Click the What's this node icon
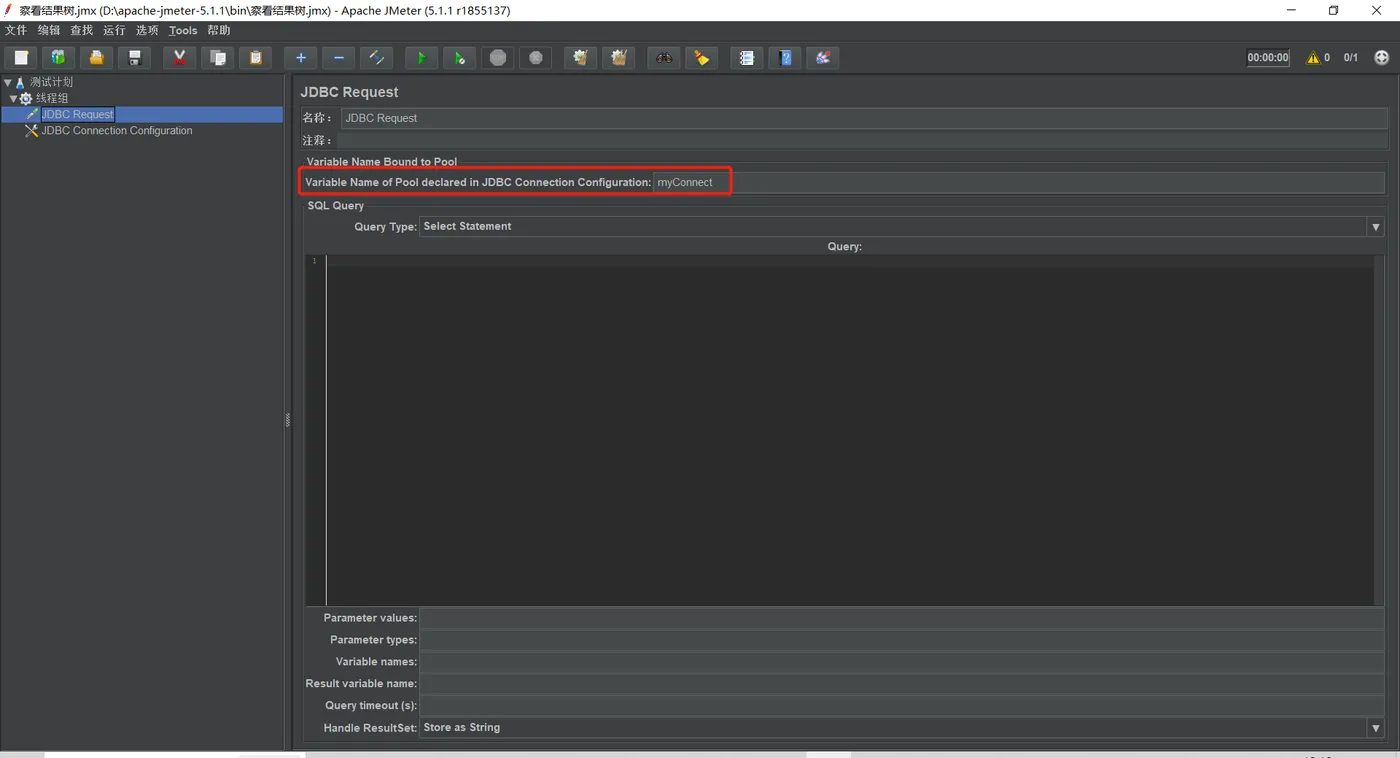 coord(823,58)
